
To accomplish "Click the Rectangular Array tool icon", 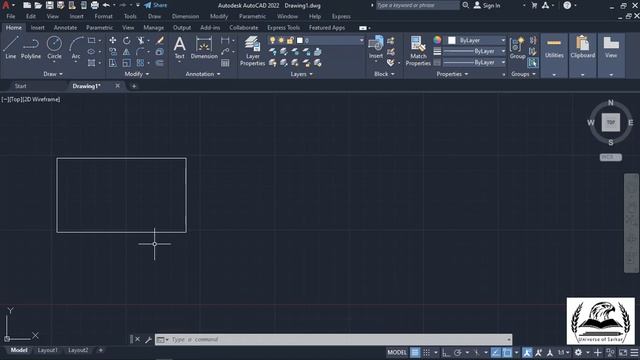I will (141, 63).
